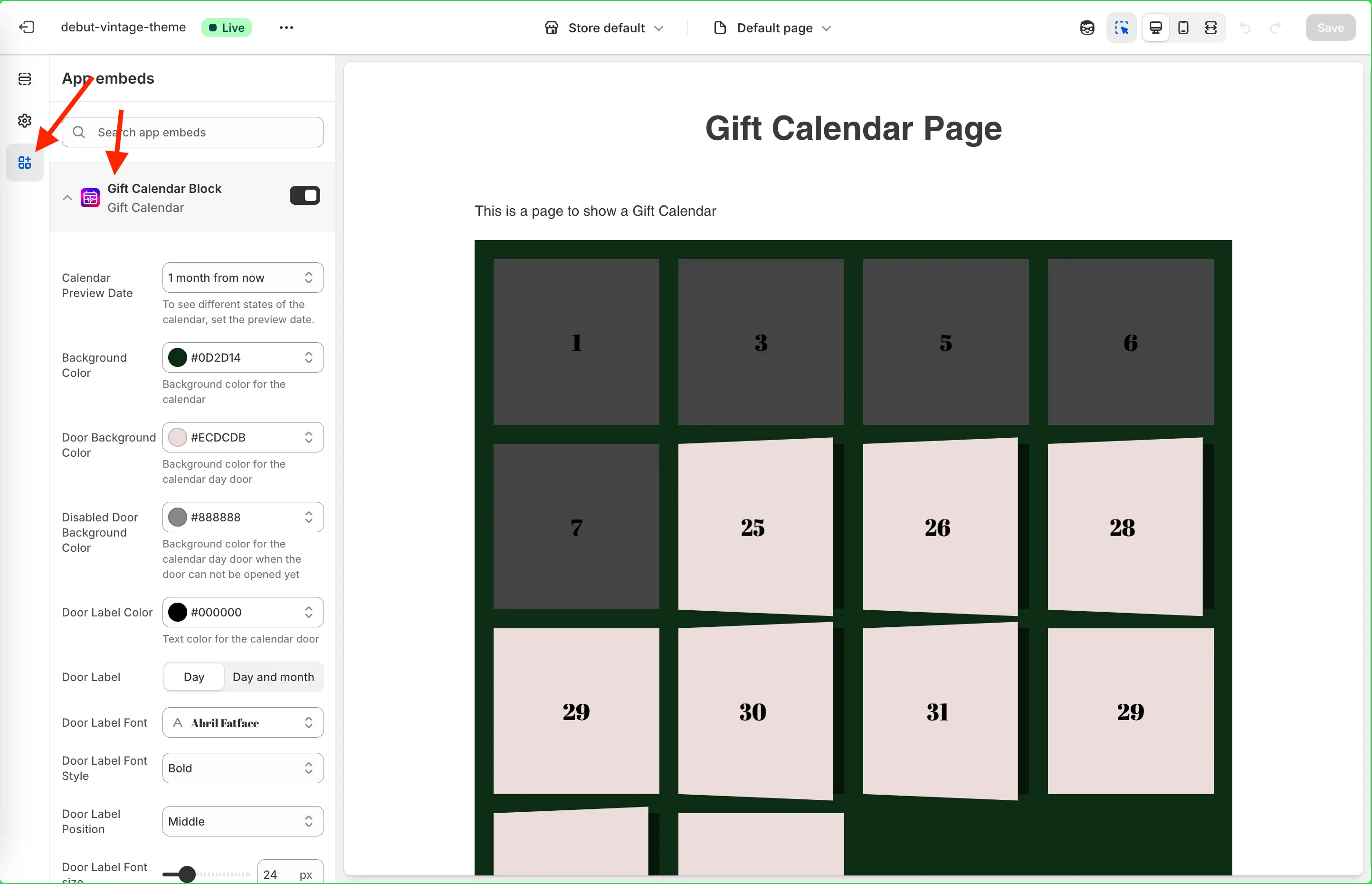Click the Gift Calendar Page heading
The width and height of the screenshot is (1372, 884).
click(x=853, y=129)
